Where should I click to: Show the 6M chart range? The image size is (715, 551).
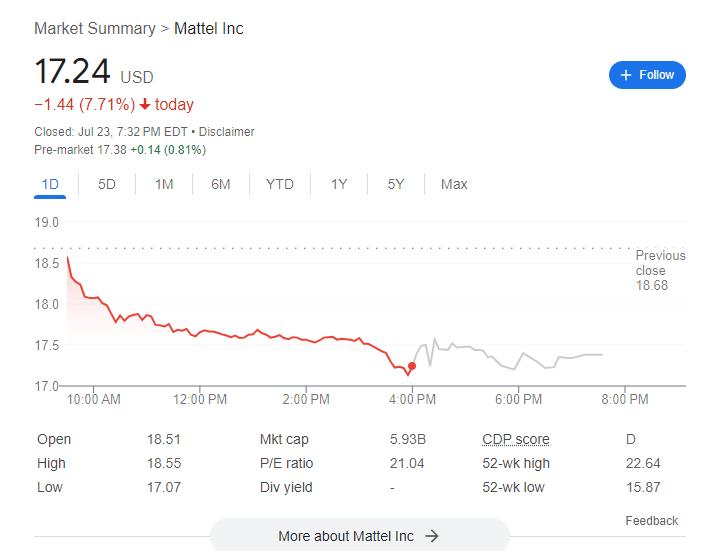click(x=221, y=184)
